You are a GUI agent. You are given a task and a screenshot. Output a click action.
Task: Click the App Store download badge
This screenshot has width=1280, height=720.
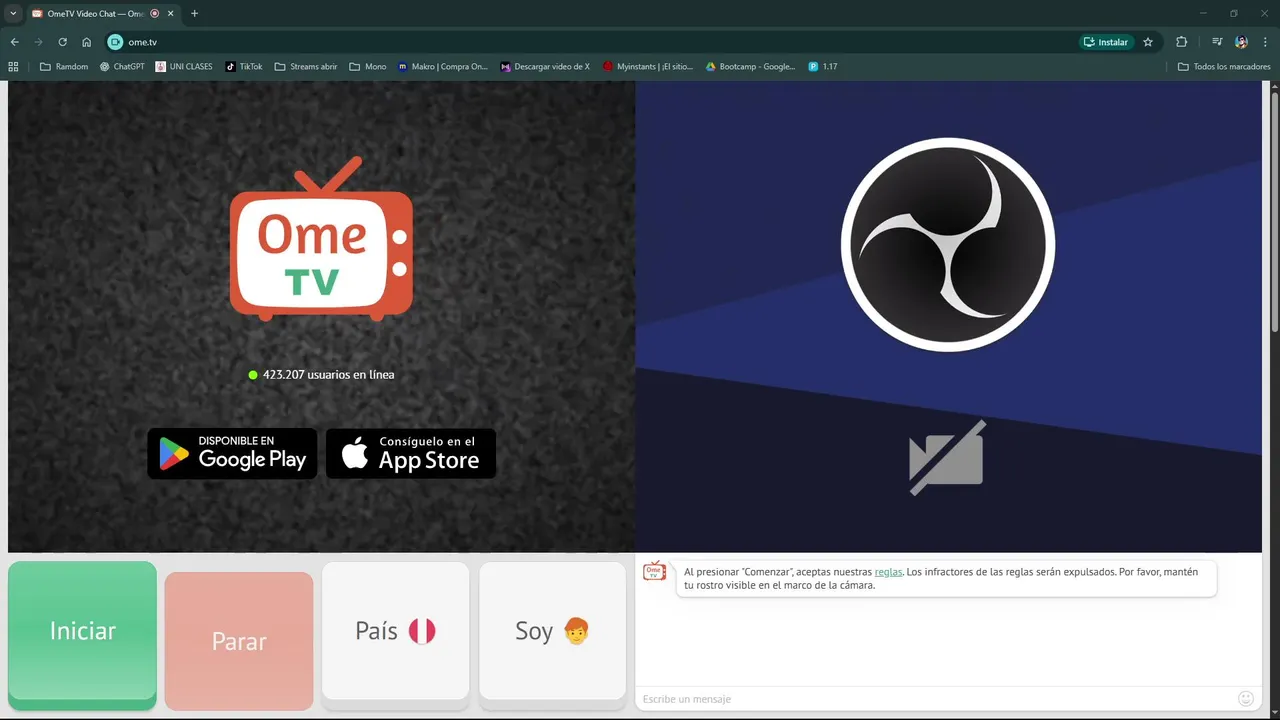pos(411,454)
